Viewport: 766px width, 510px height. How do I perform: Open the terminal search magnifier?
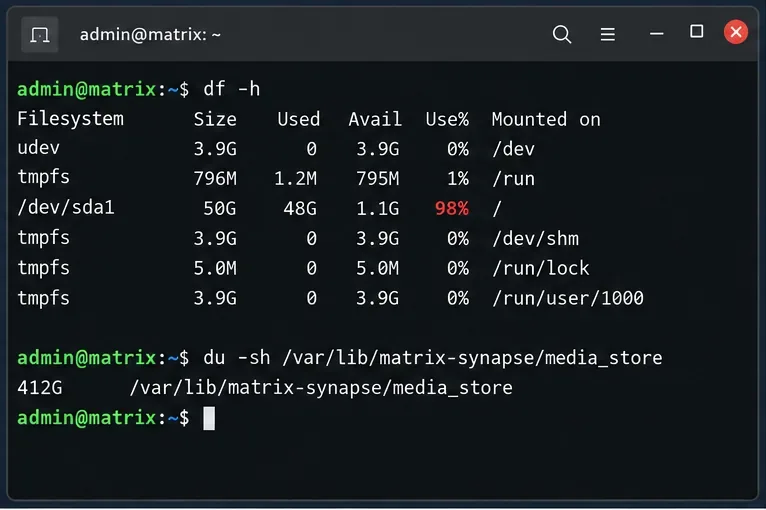pyautogui.click(x=562, y=34)
